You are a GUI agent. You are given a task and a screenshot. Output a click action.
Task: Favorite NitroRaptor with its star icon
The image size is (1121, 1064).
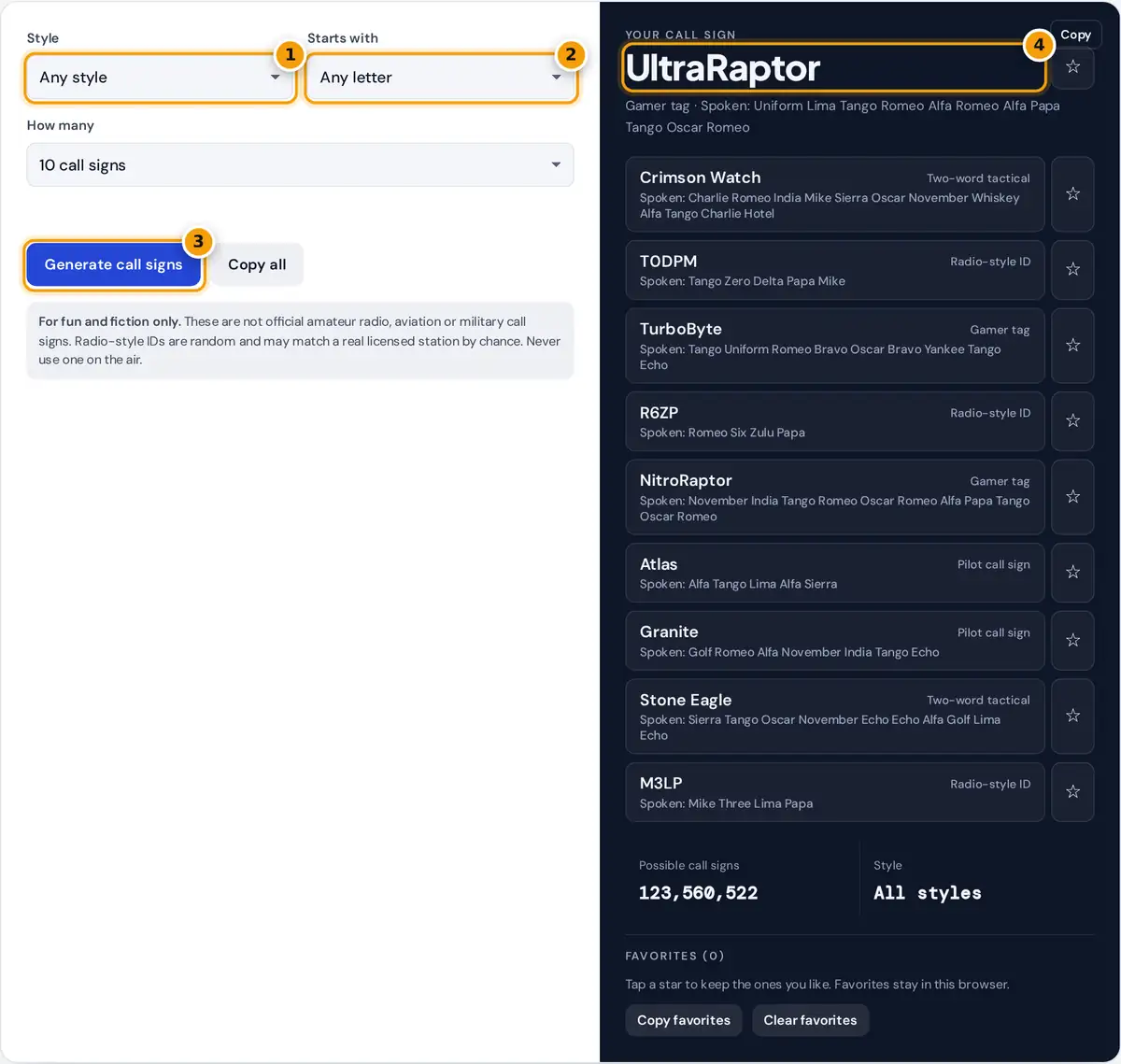pos(1072,497)
